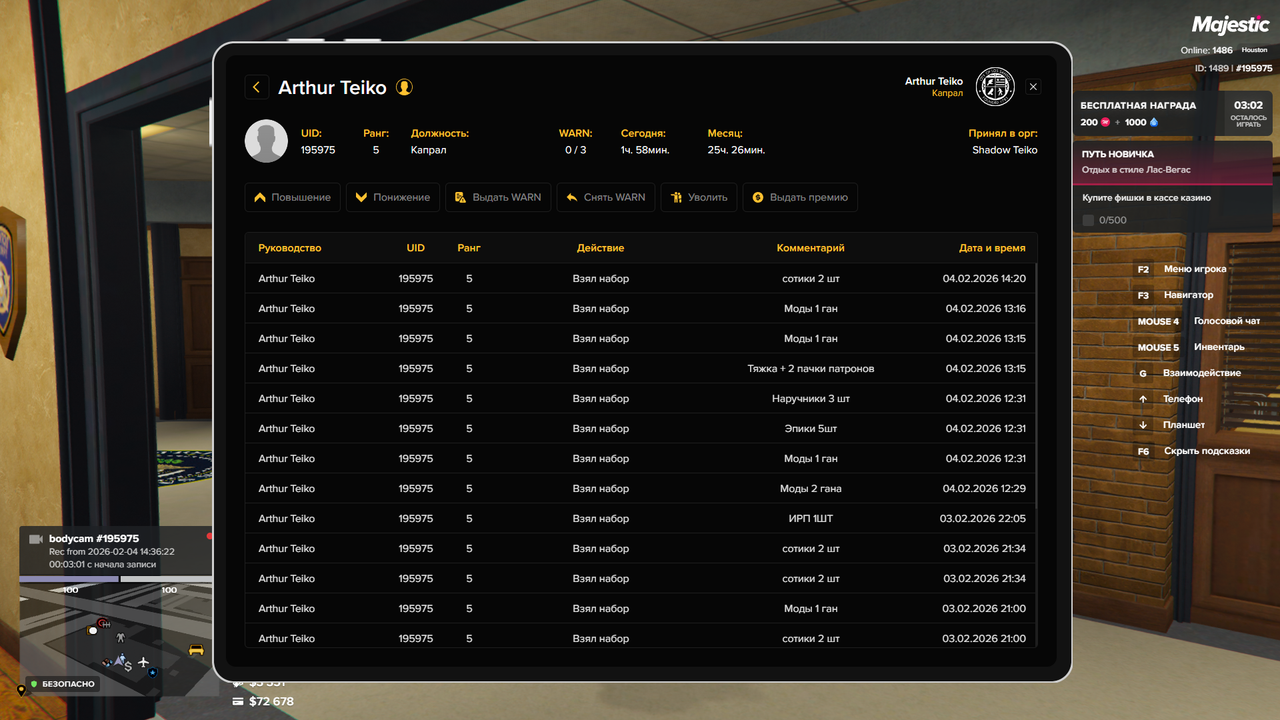Click Выдать премию button
The width and height of the screenshot is (1280, 720).
(800, 197)
